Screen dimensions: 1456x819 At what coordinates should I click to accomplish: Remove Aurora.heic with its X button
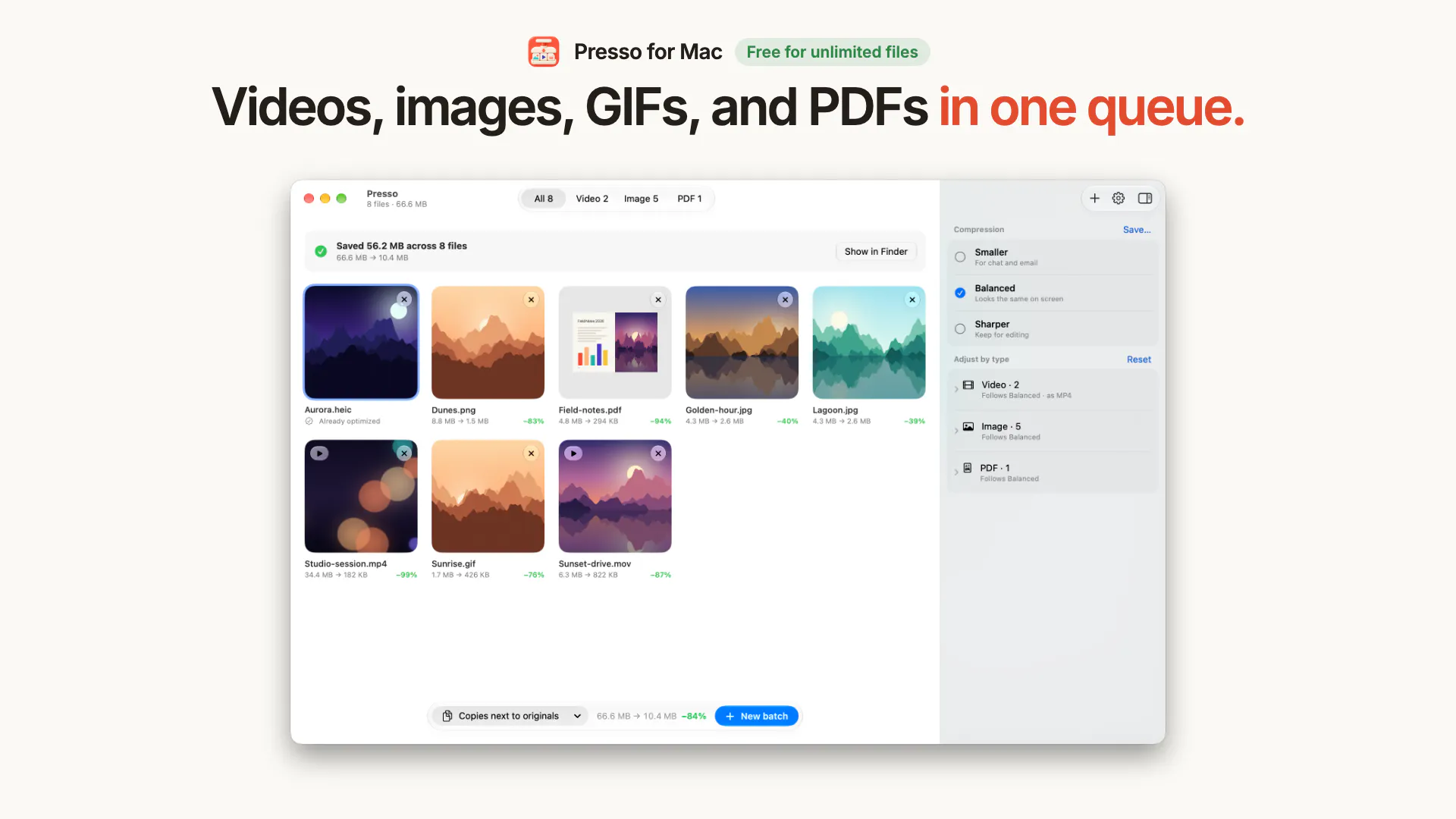tap(404, 300)
